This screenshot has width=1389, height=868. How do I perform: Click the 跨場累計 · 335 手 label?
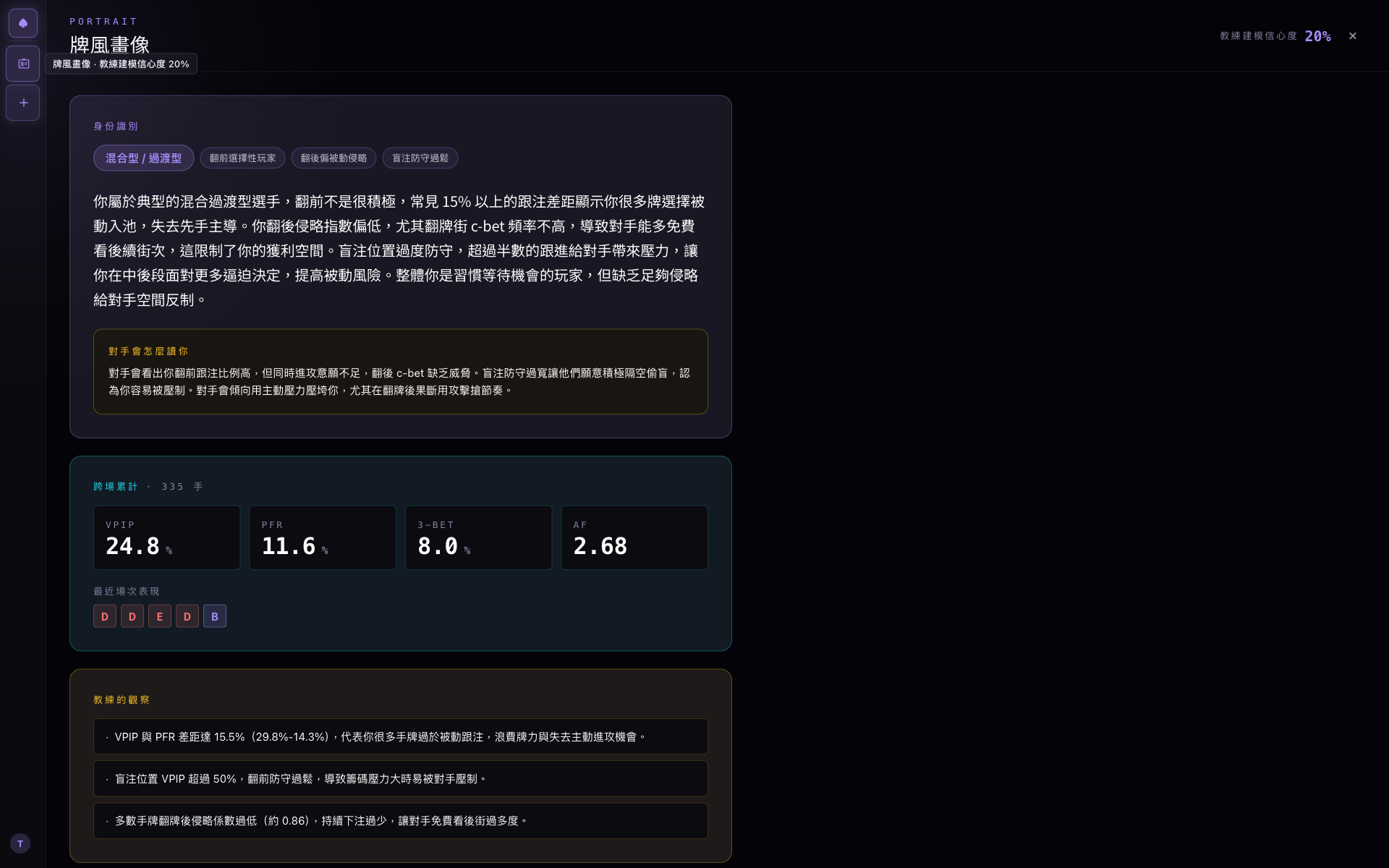(148, 487)
